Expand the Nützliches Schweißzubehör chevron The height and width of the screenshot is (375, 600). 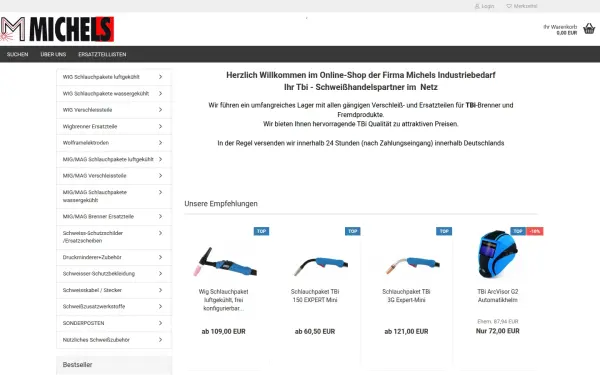160,340
